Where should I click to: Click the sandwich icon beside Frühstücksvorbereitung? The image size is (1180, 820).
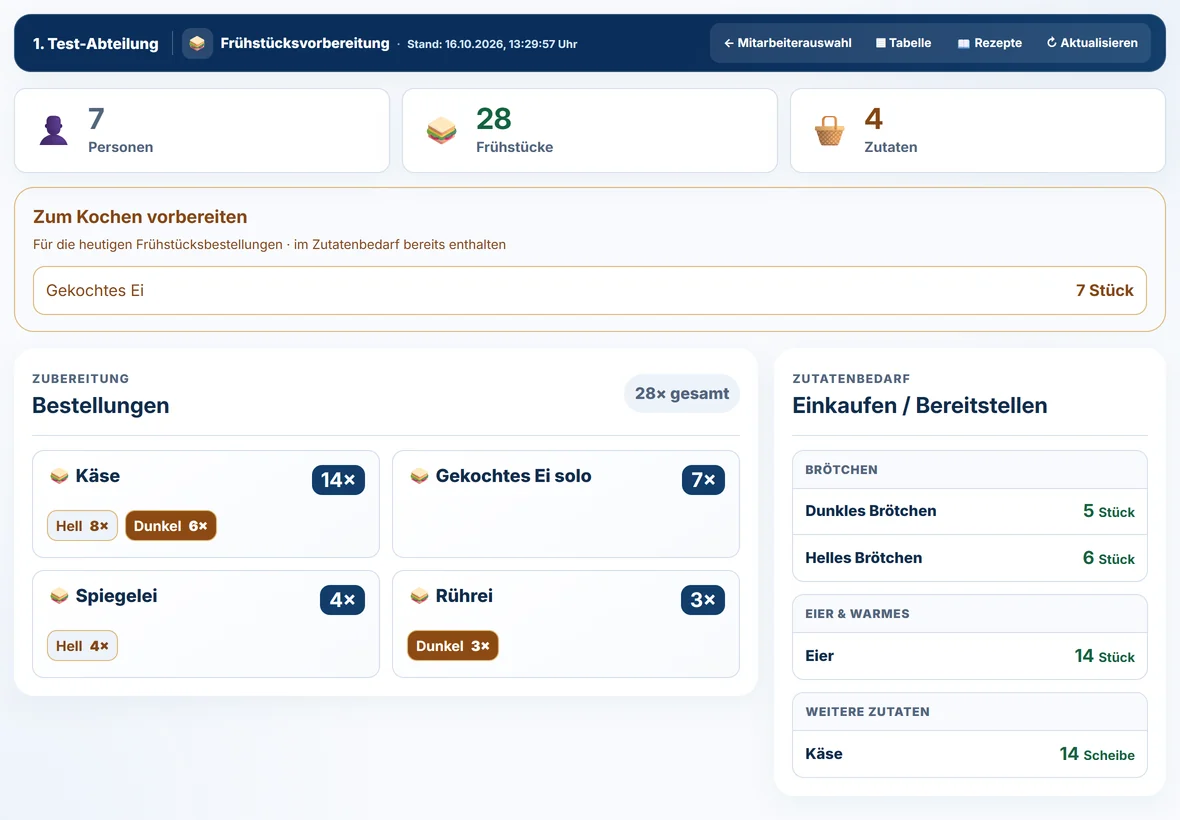tap(197, 44)
